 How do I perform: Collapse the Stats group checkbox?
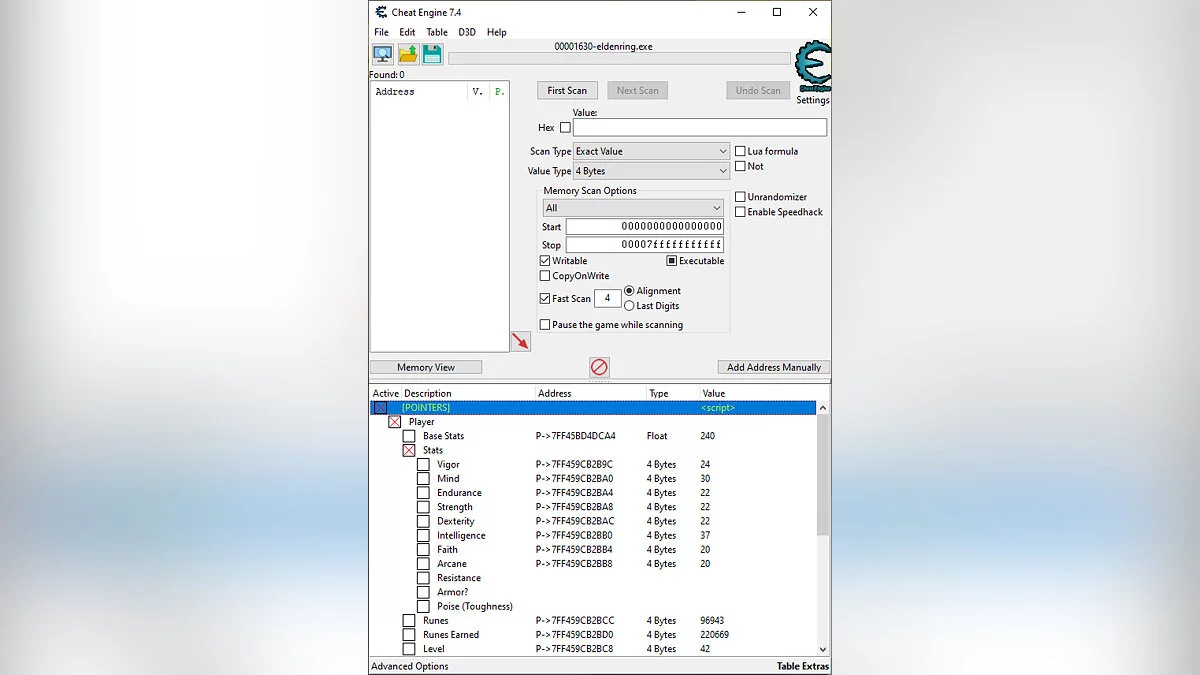pyautogui.click(x=409, y=450)
